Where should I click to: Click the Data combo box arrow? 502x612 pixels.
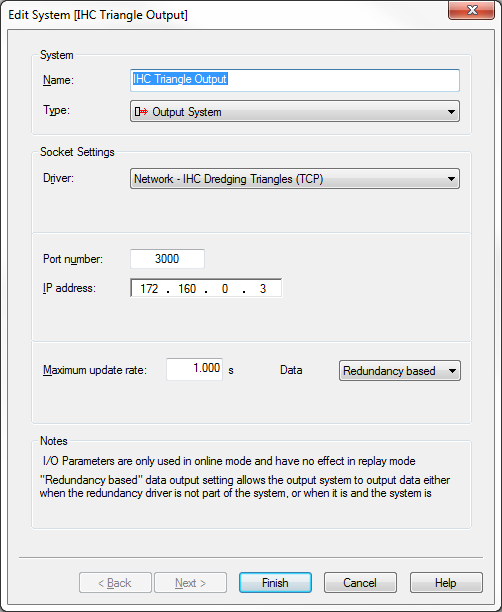point(452,371)
